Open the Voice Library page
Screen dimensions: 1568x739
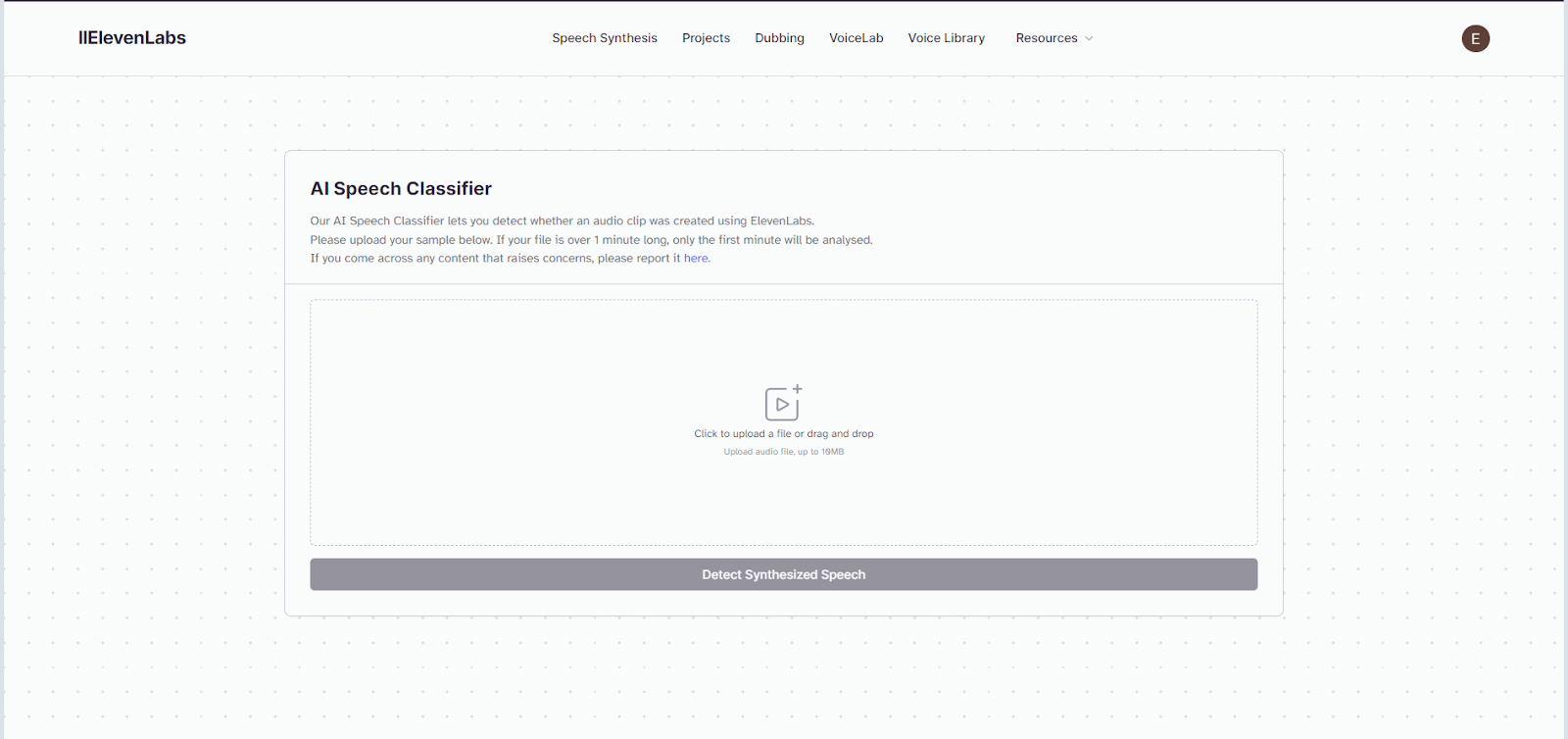946,38
